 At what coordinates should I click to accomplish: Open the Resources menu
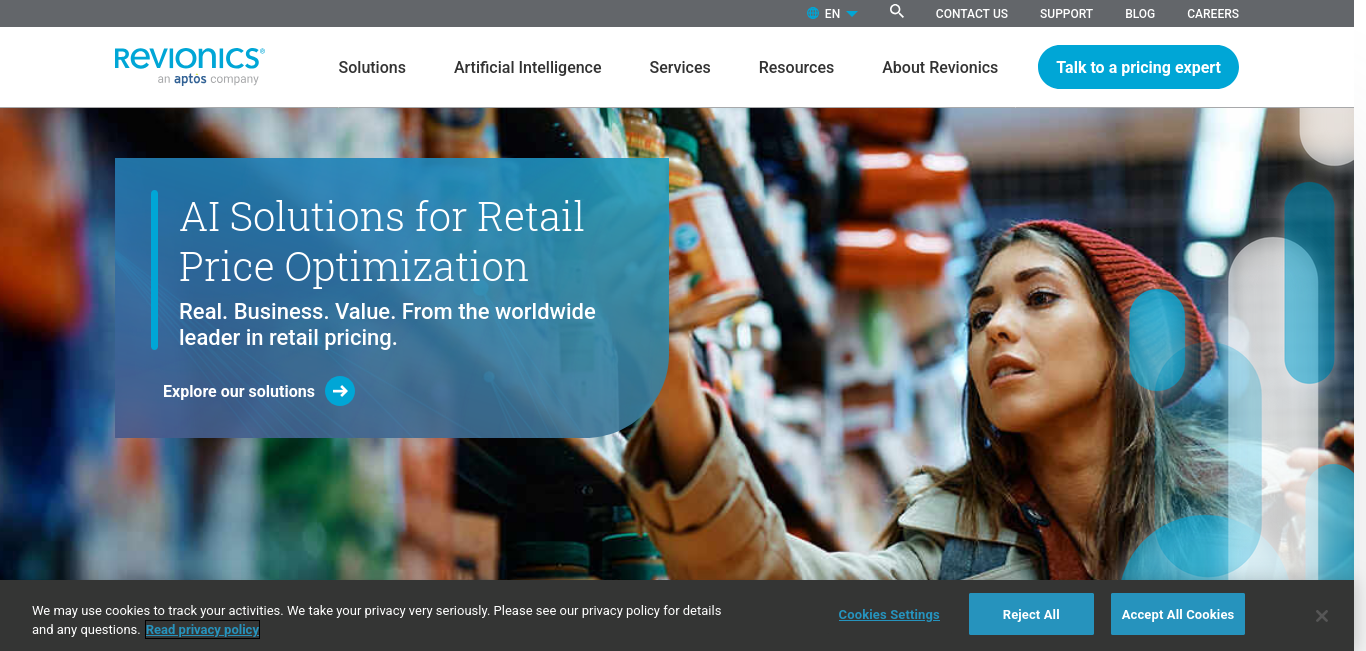796,68
